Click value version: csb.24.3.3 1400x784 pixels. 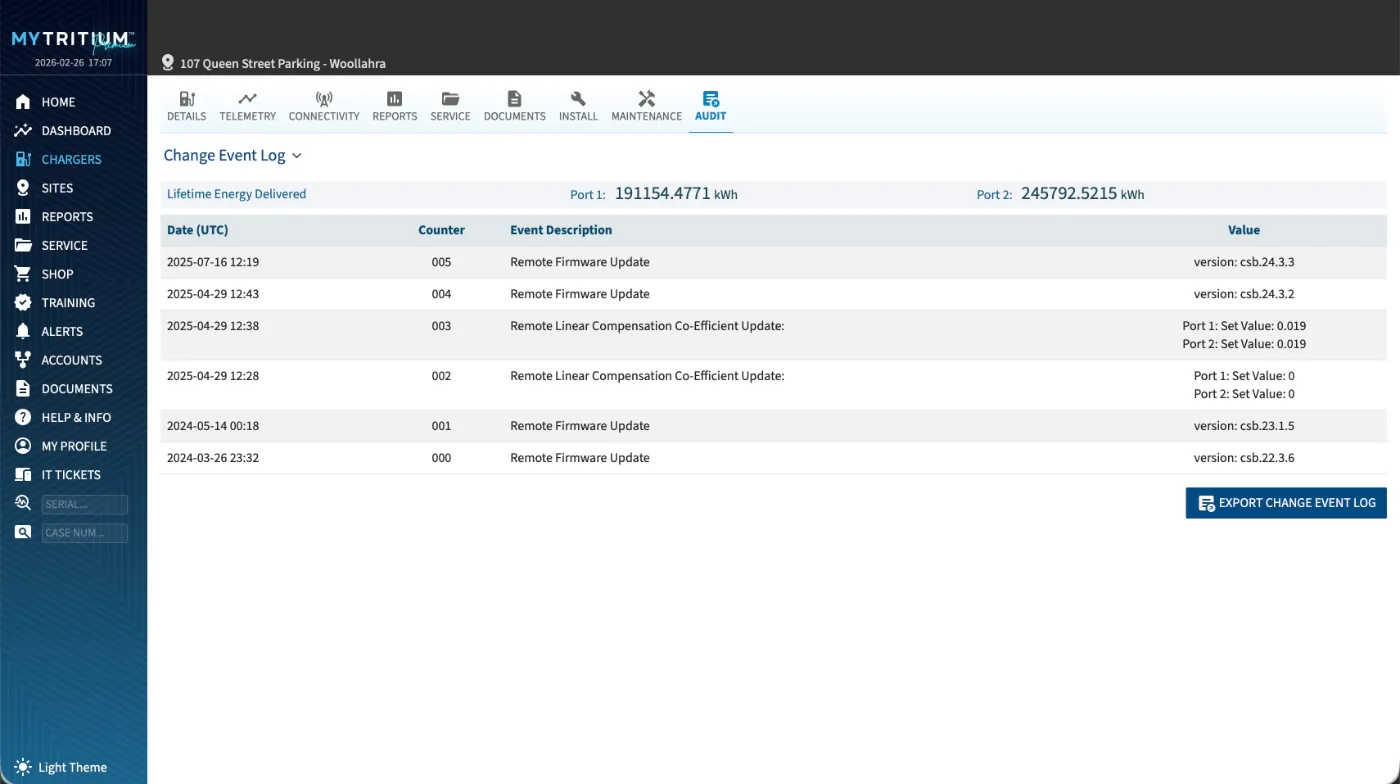point(1244,262)
